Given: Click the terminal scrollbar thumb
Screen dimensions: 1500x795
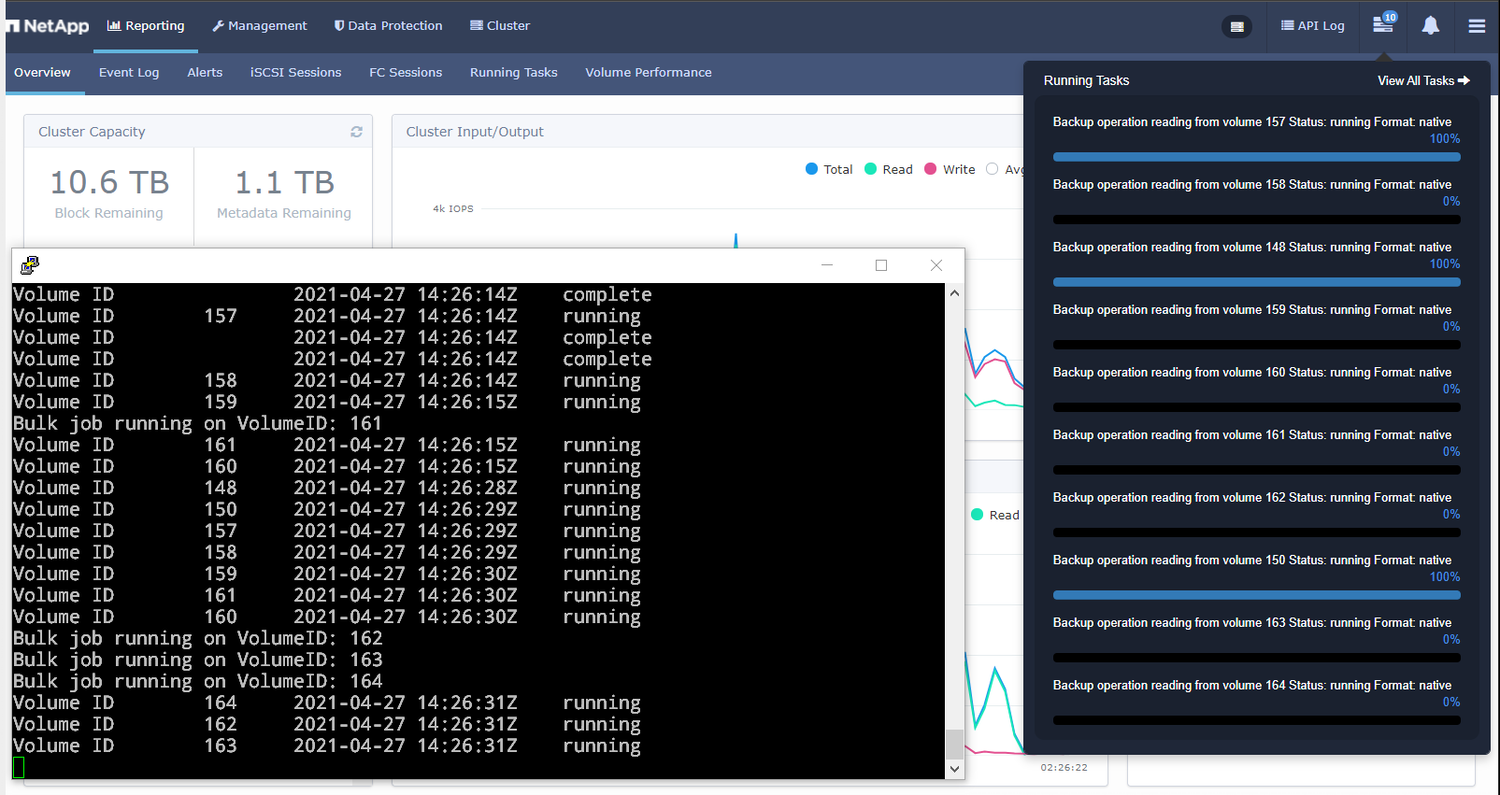Looking at the screenshot, I should click(x=954, y=744).
